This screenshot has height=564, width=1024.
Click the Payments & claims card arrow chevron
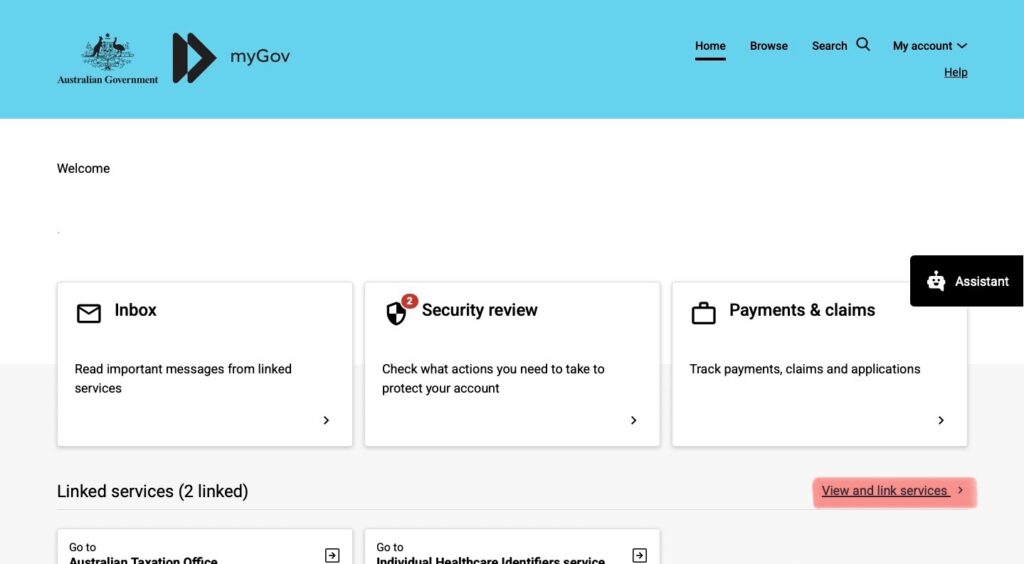941,420
